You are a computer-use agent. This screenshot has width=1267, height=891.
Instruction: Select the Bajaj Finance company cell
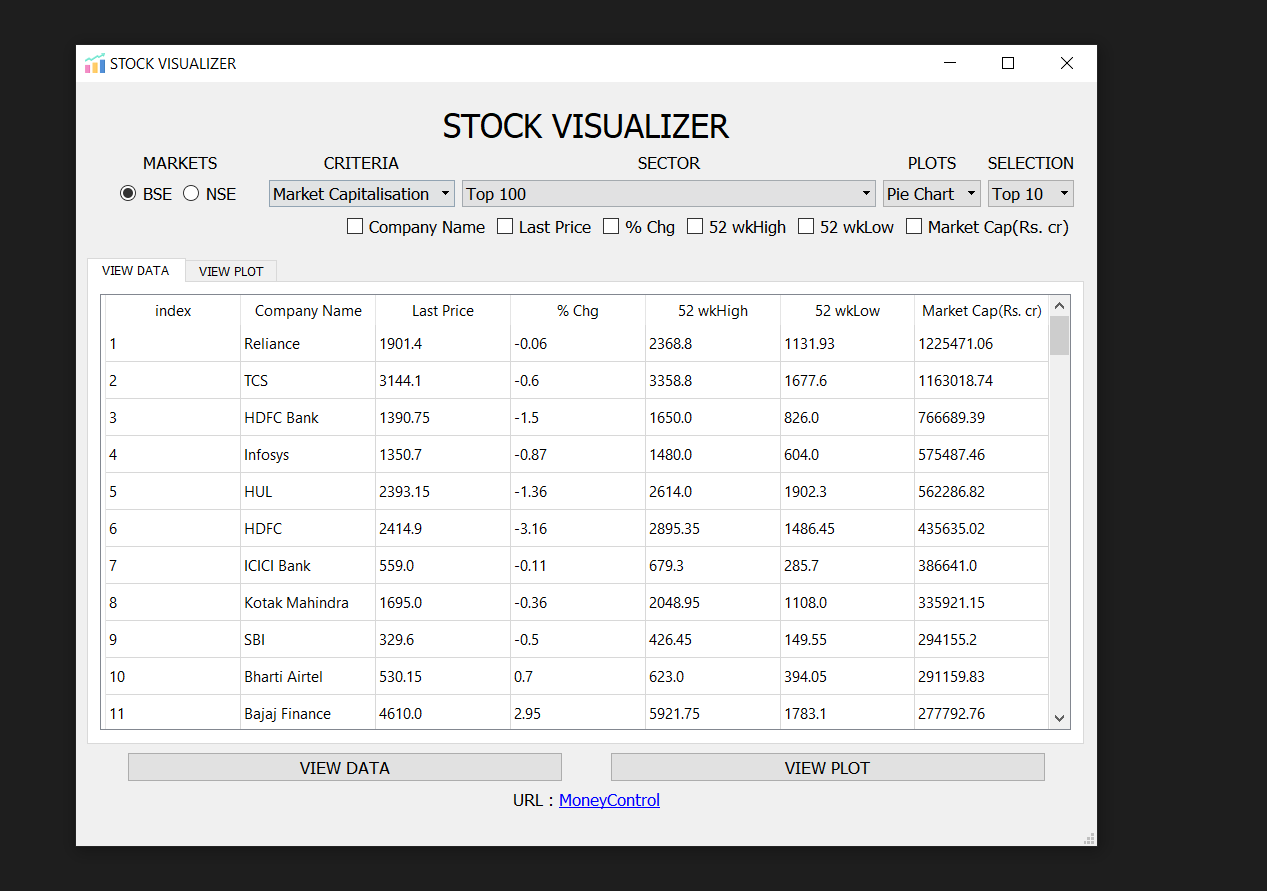pyautogui.click(x=308, y=714)
